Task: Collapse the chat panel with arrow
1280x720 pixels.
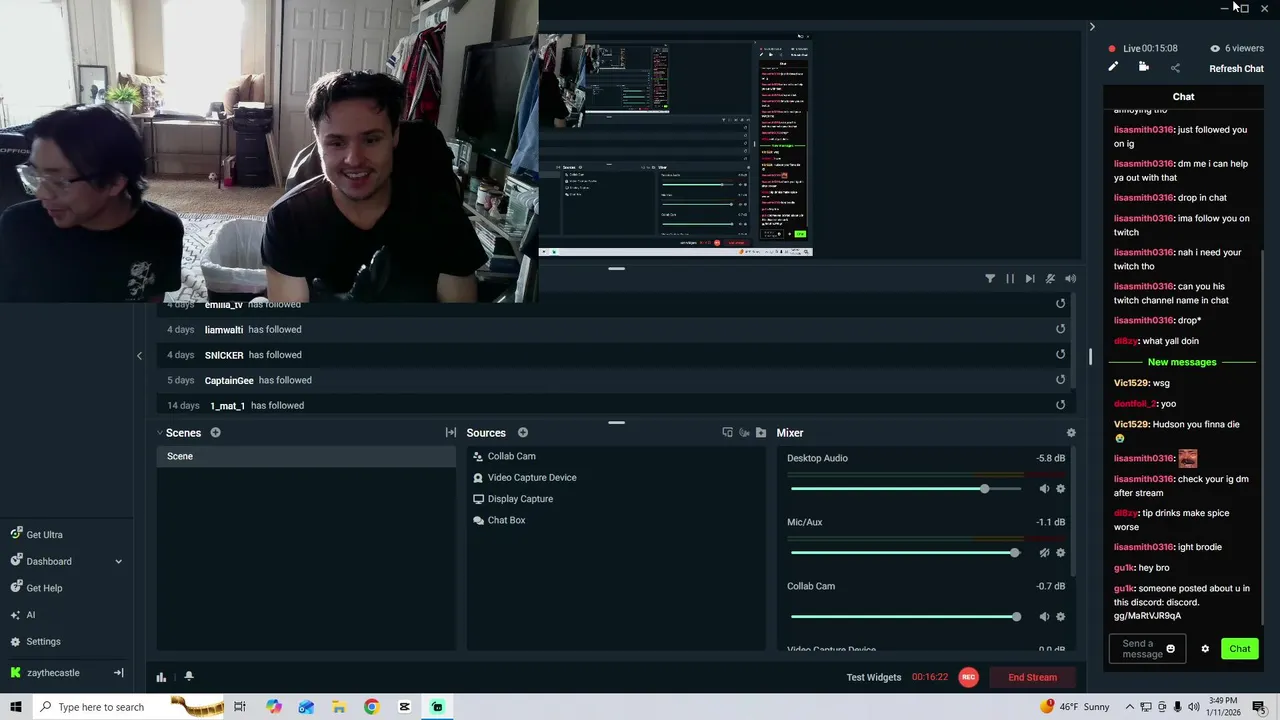Action: pyautogui.click(x=1092, y=27)
